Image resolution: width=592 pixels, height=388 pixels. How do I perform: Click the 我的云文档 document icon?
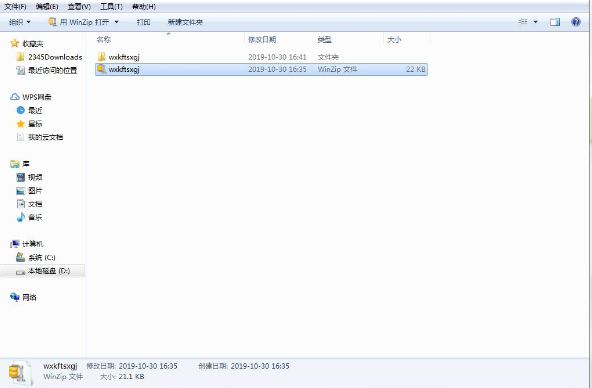point(20,137)
